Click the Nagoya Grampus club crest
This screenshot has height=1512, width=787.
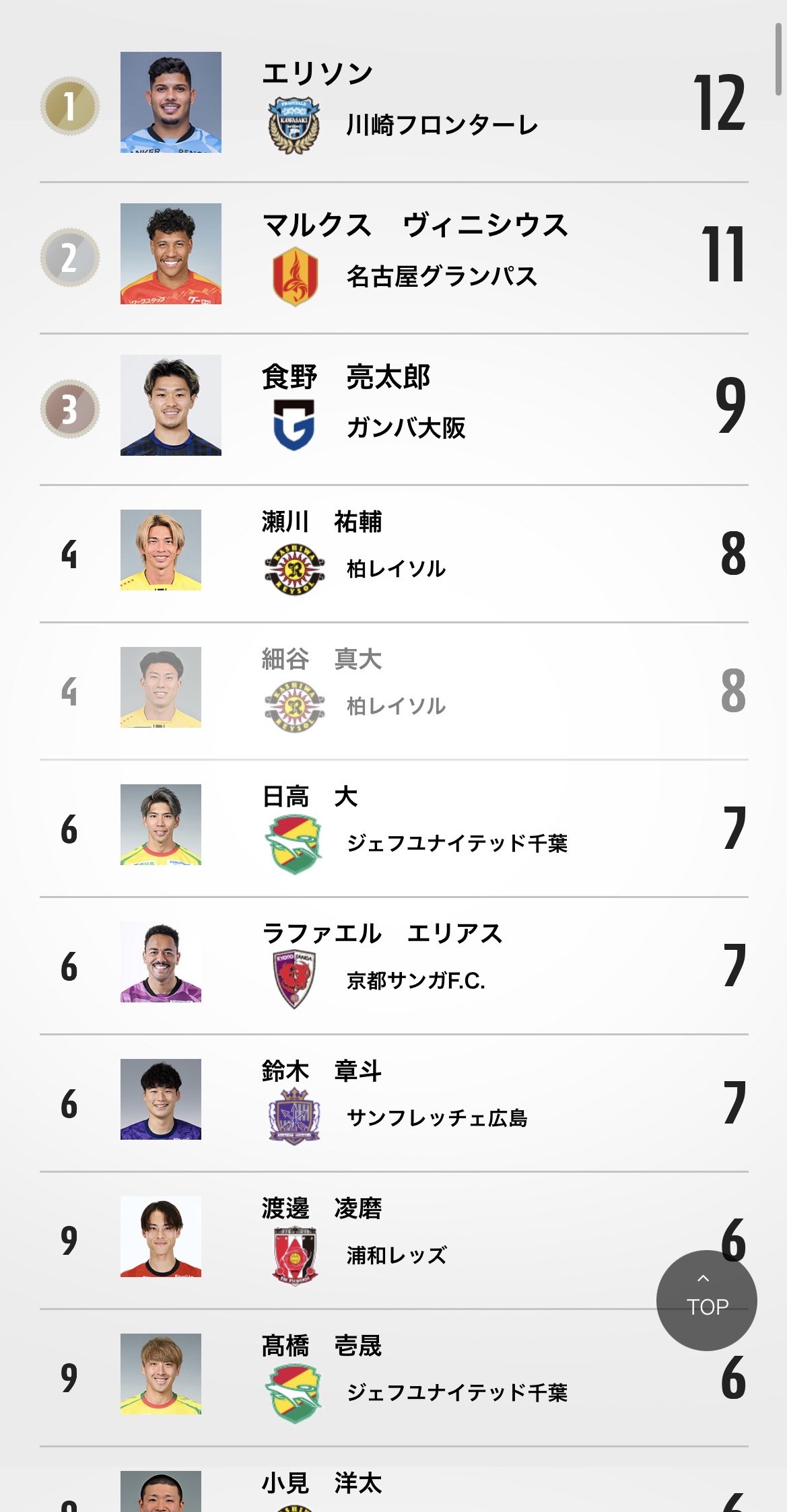294,277
